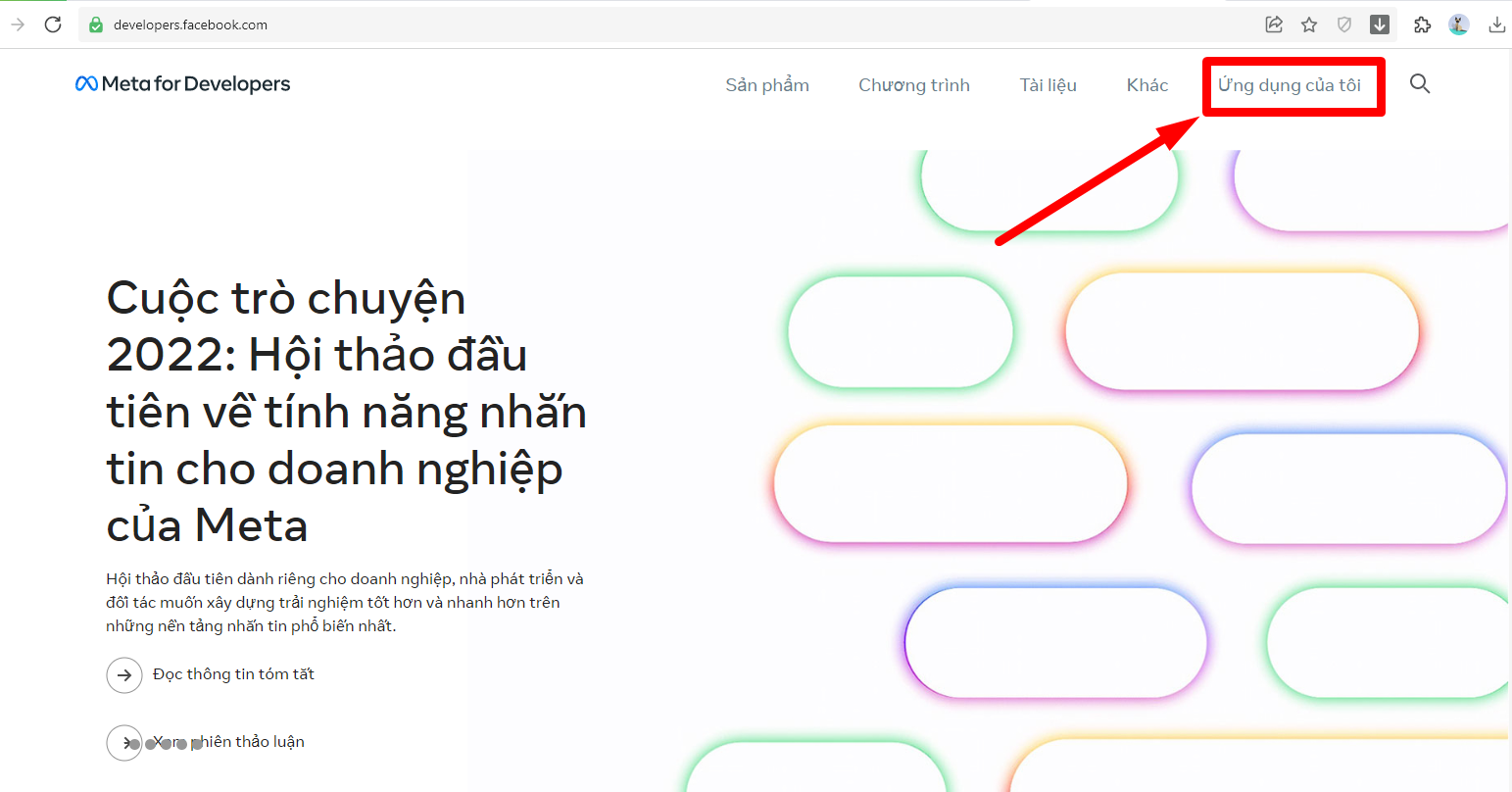Expand the Khác menu

pyautogui.click(x=1147, y=85)
